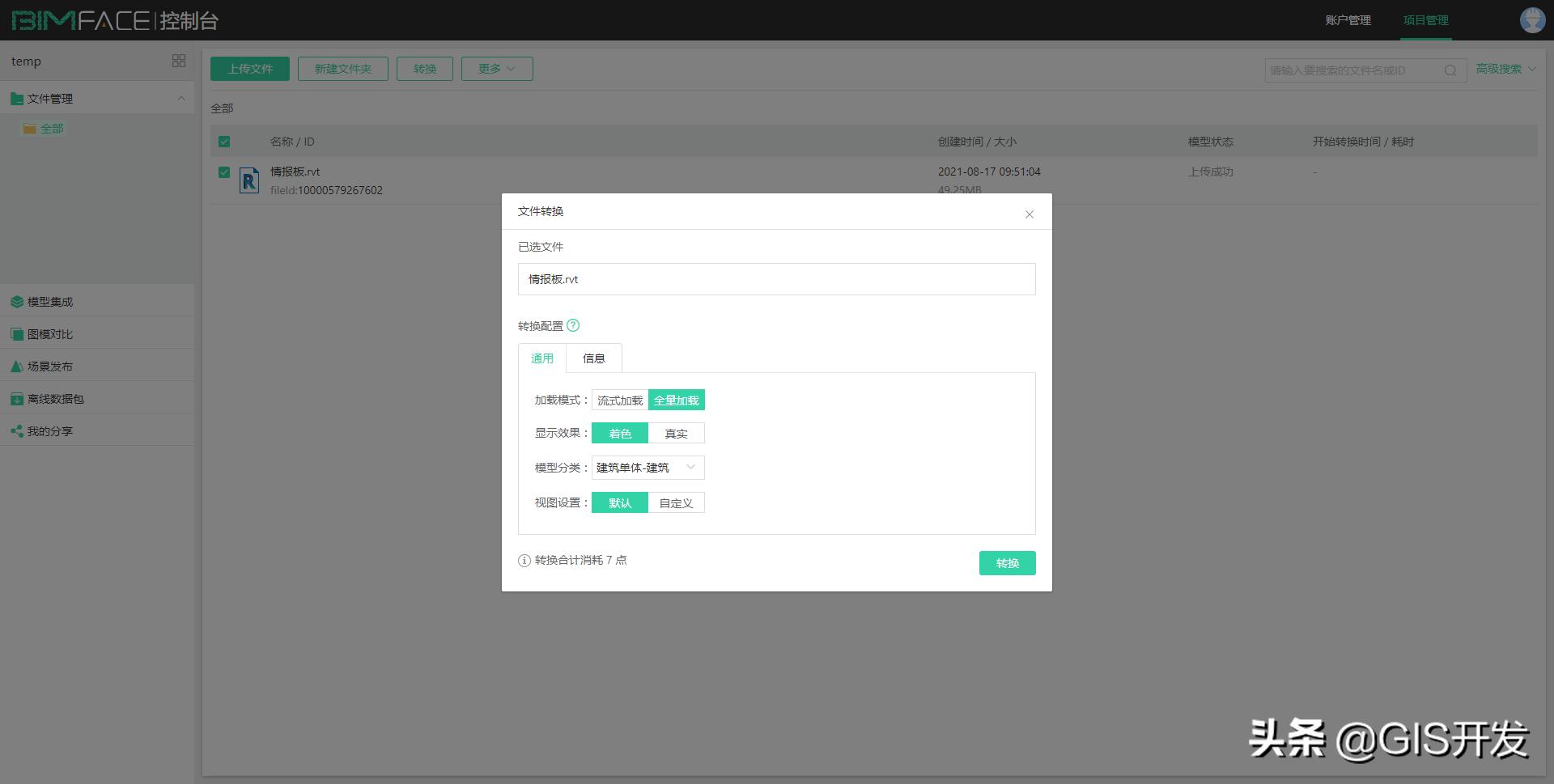Uncheck the 情报板.rvt row checkbox

[x=224, y=172]
